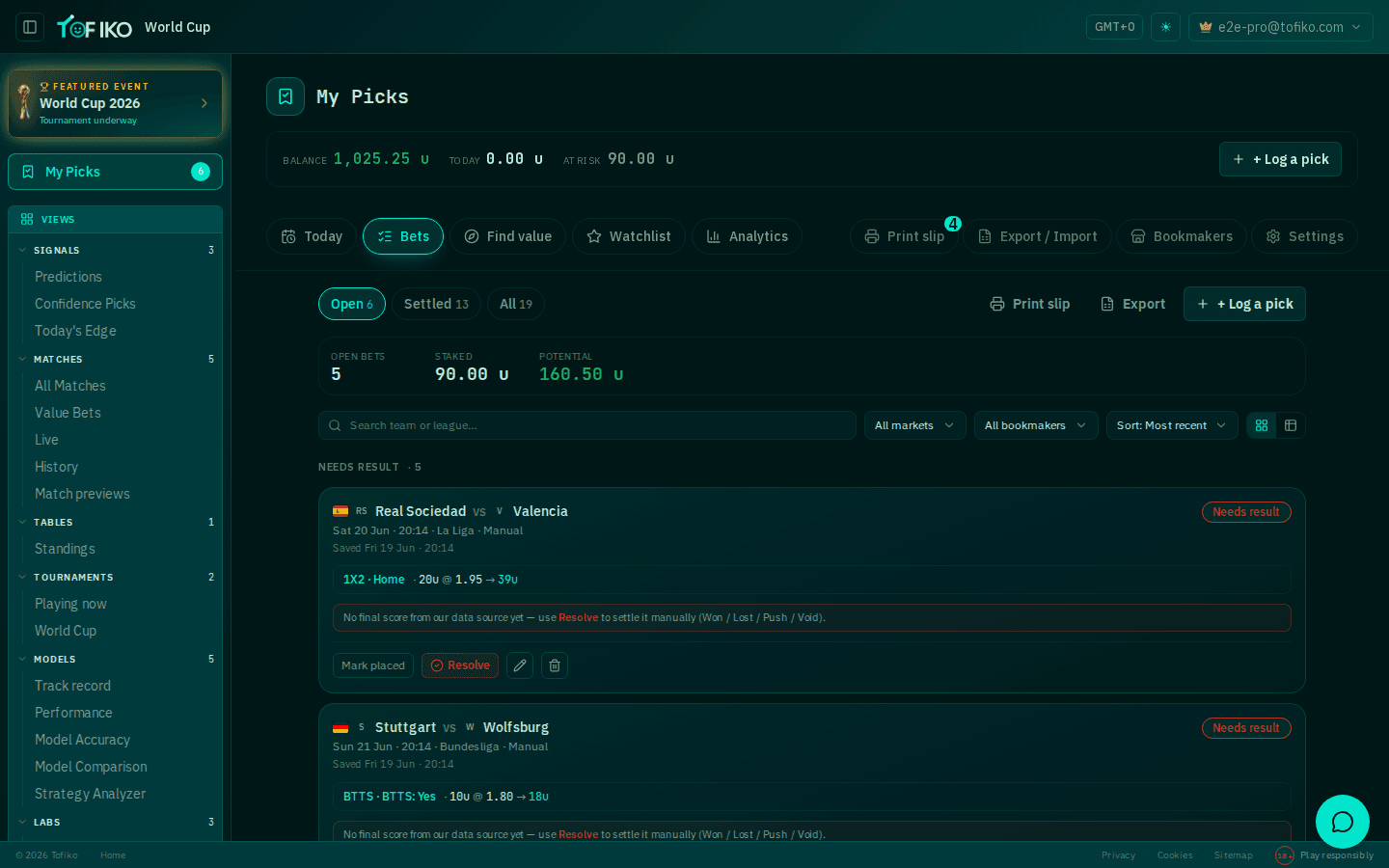The image size is (1389, 868).
Task: Click Needs result badge on Stuttgart bet
Action: pyautogui.click(x=1246, y=728)
